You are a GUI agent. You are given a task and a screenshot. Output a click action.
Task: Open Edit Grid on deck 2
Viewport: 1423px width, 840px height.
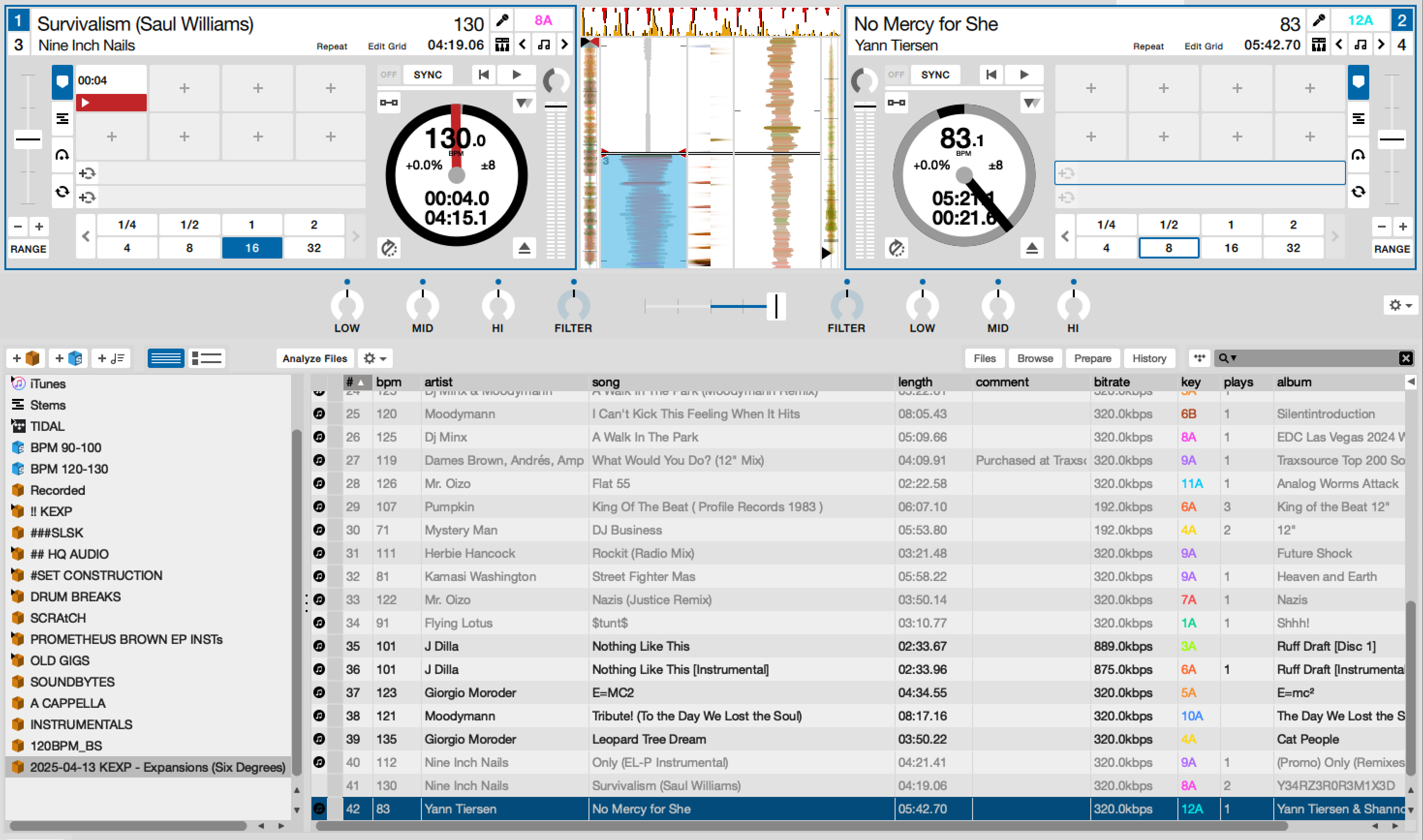point(1203,46)
